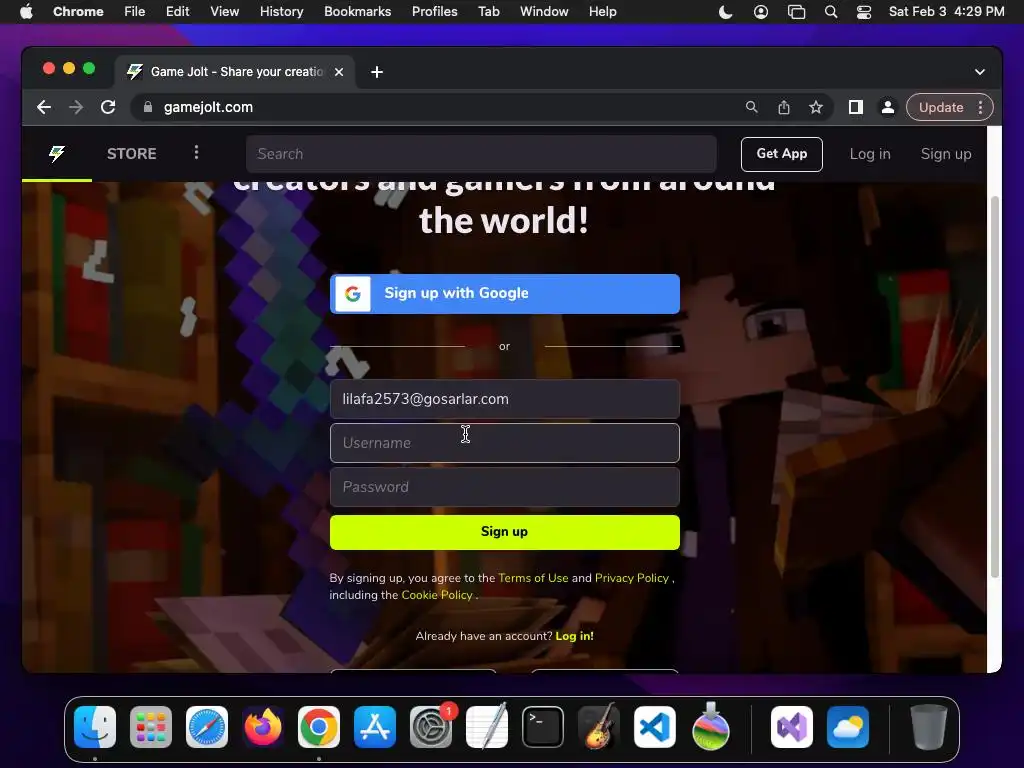1024x768 pixels.
Task: Open Visual Studio purple icon in dock
Action: 792,727
